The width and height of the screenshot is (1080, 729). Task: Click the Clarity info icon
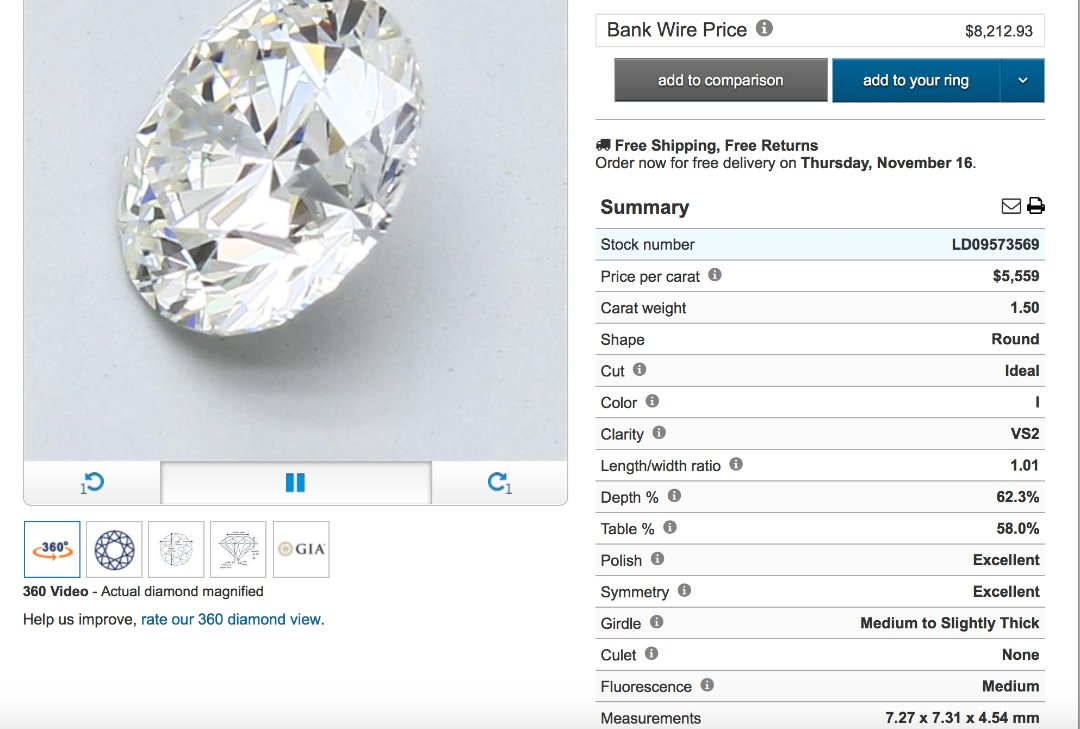point(659,433)
